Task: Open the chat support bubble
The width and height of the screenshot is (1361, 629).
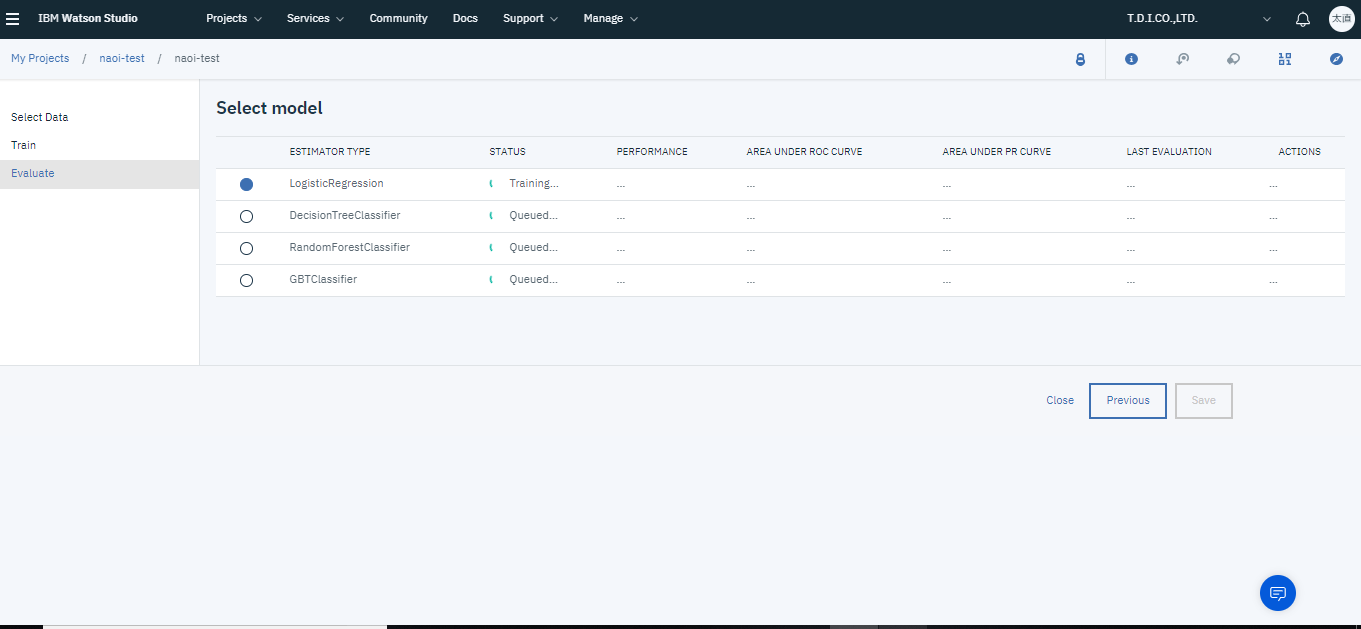Action: tap(1277, 593)
